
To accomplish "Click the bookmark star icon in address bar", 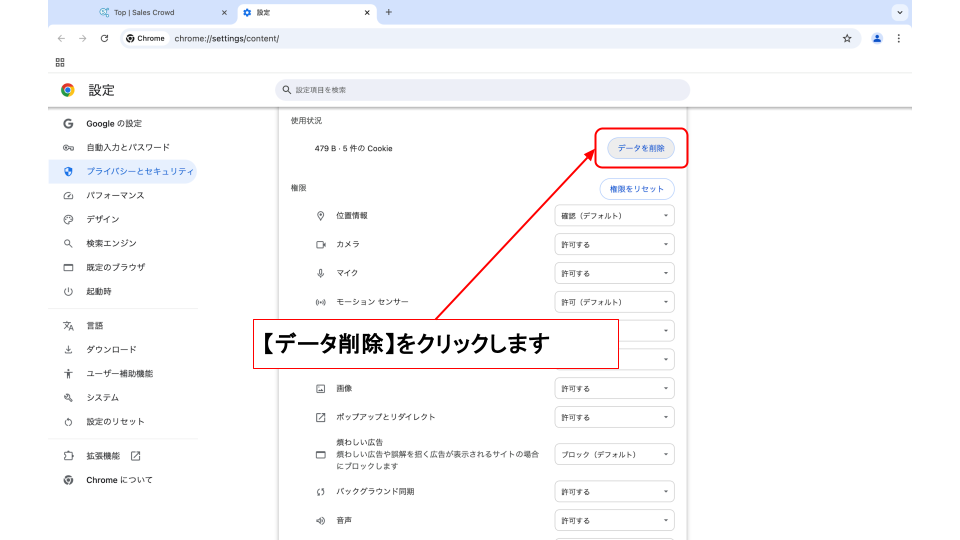I will (847, 38).
